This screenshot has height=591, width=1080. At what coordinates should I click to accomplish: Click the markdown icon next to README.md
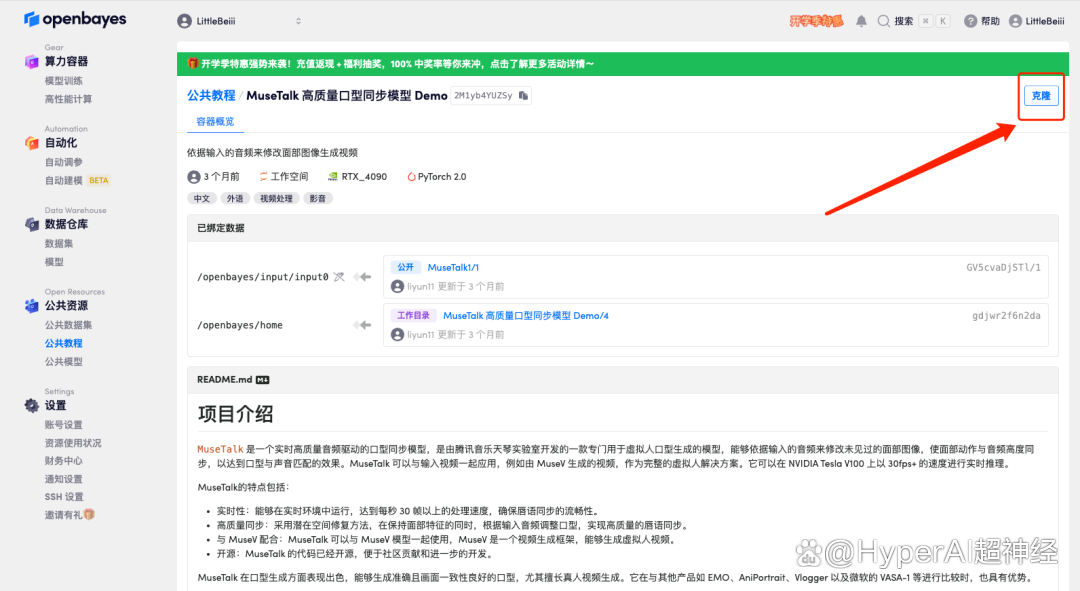click(262, 380)
